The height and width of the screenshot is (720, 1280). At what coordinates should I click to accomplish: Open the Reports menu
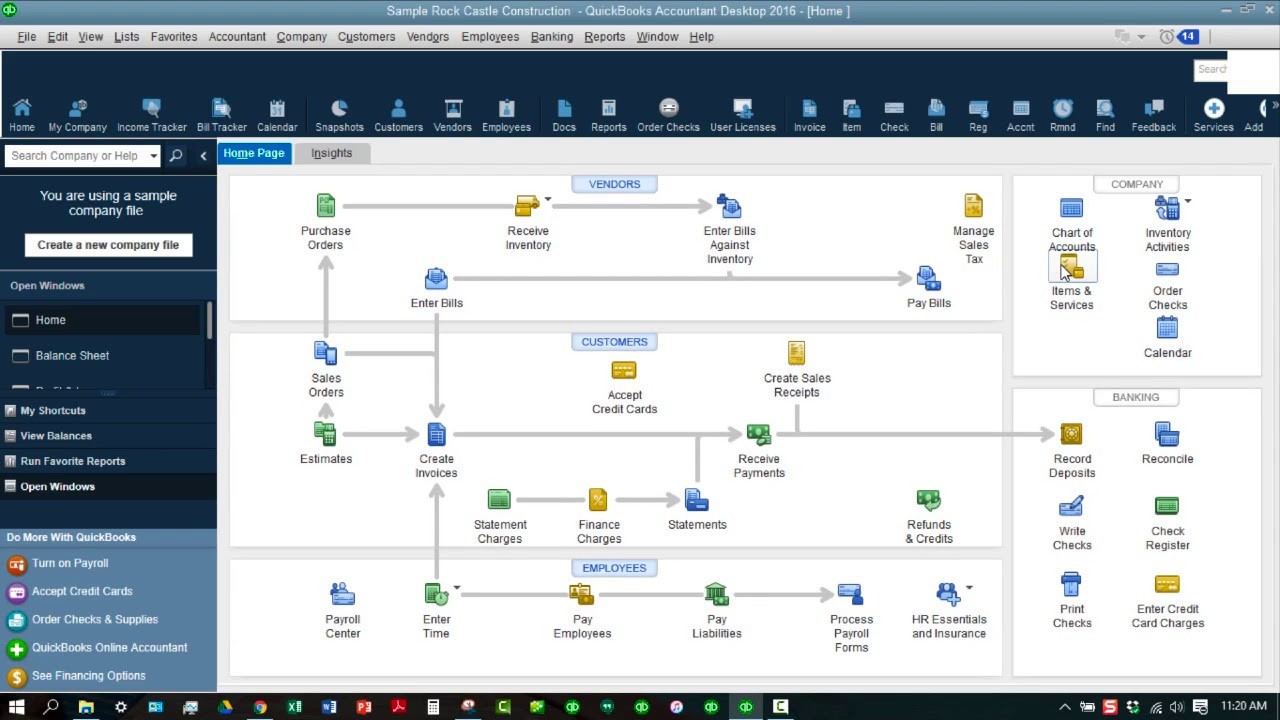click(605, 37)
